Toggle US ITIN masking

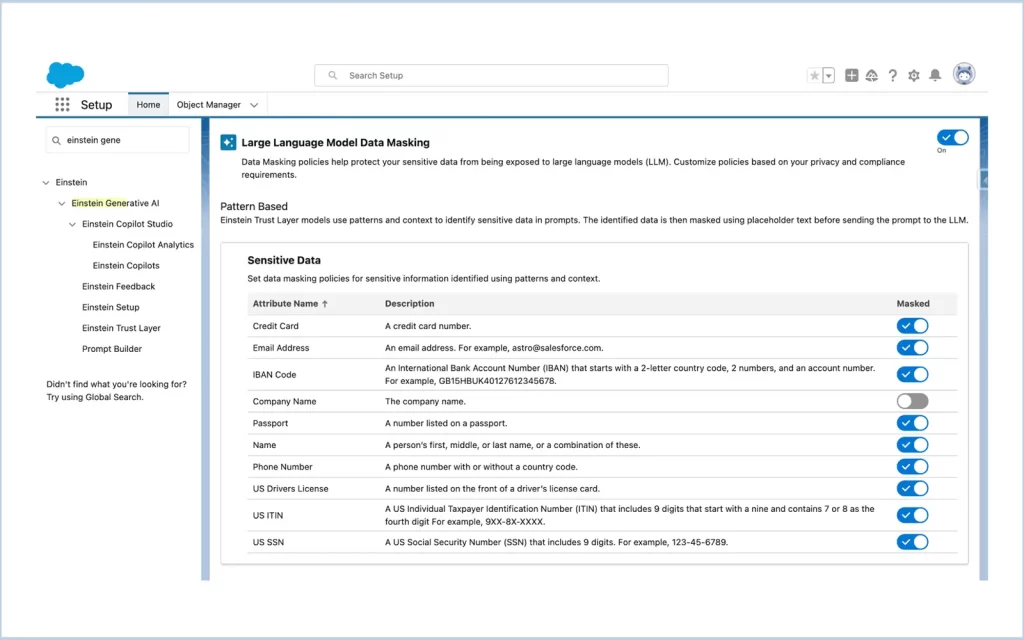click(x=912, y=515)
